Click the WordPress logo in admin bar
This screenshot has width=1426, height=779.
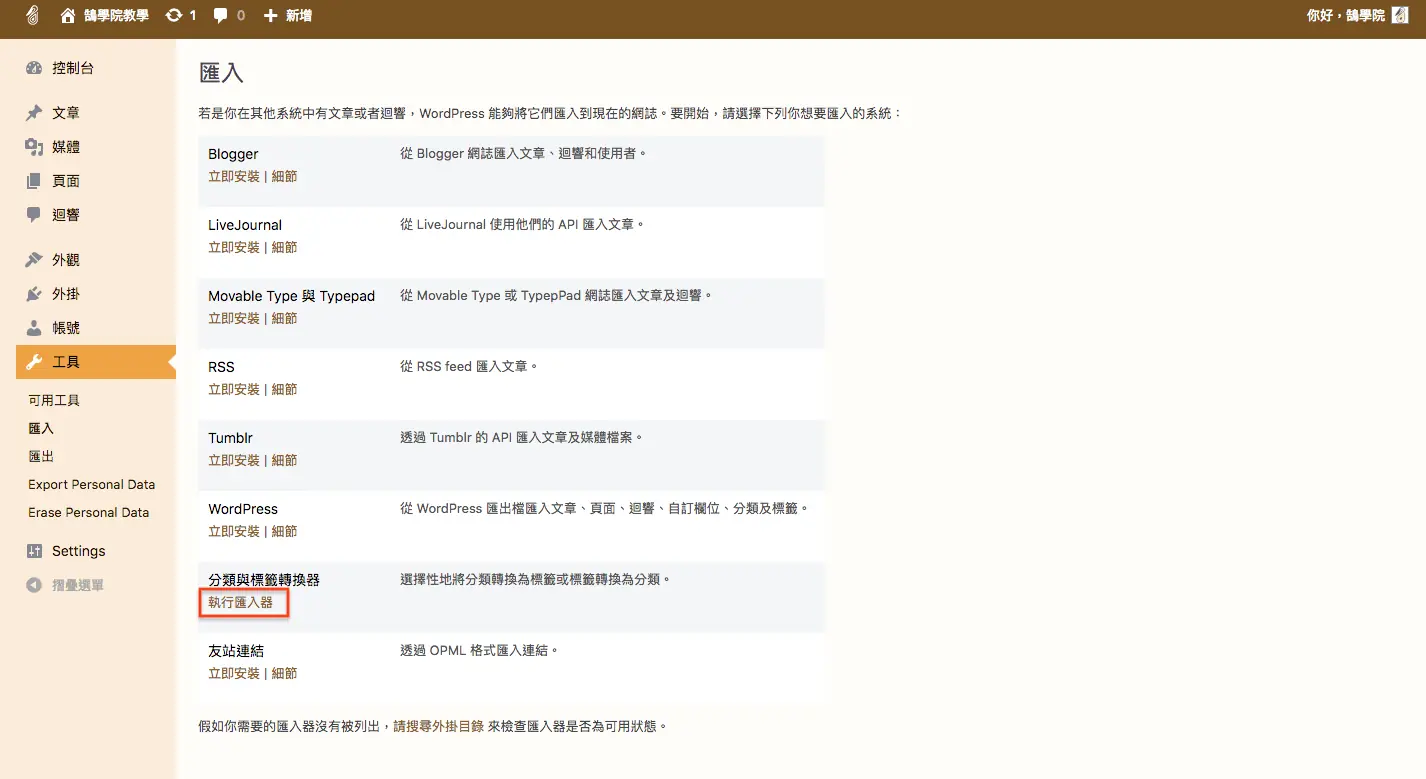33,15
